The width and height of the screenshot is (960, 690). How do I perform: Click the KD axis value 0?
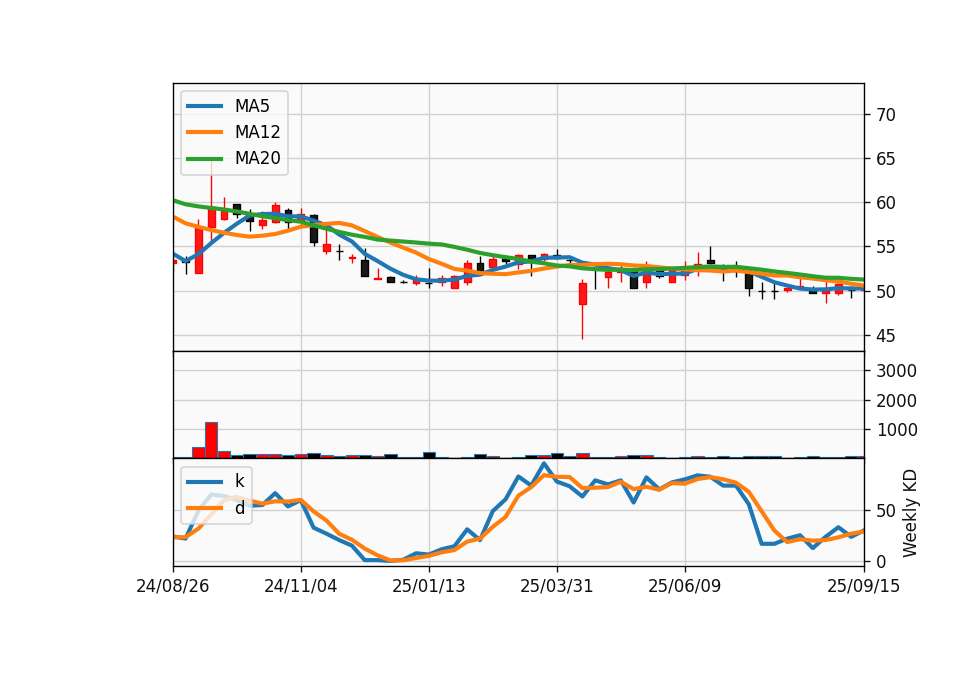[881, 561]
